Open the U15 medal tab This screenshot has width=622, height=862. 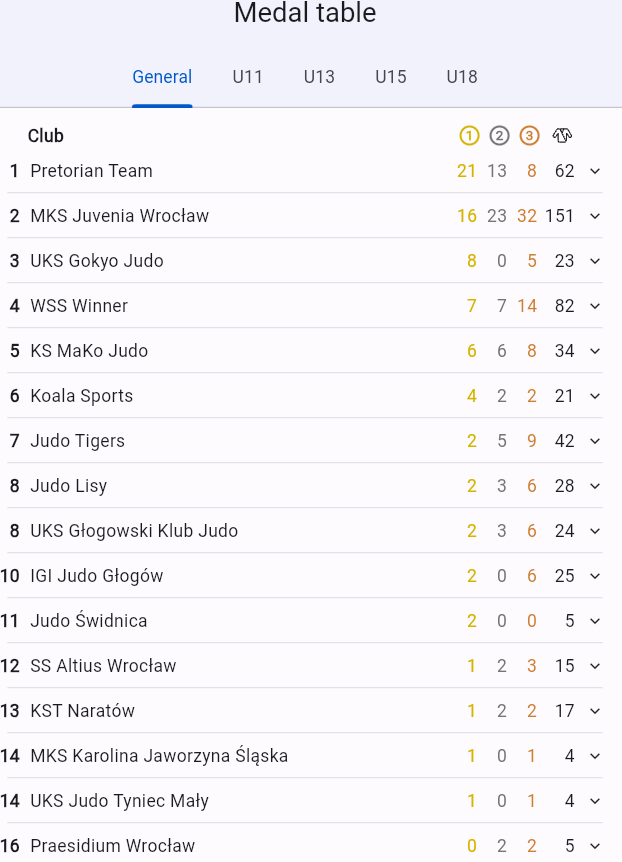click(x=391, y=77)
